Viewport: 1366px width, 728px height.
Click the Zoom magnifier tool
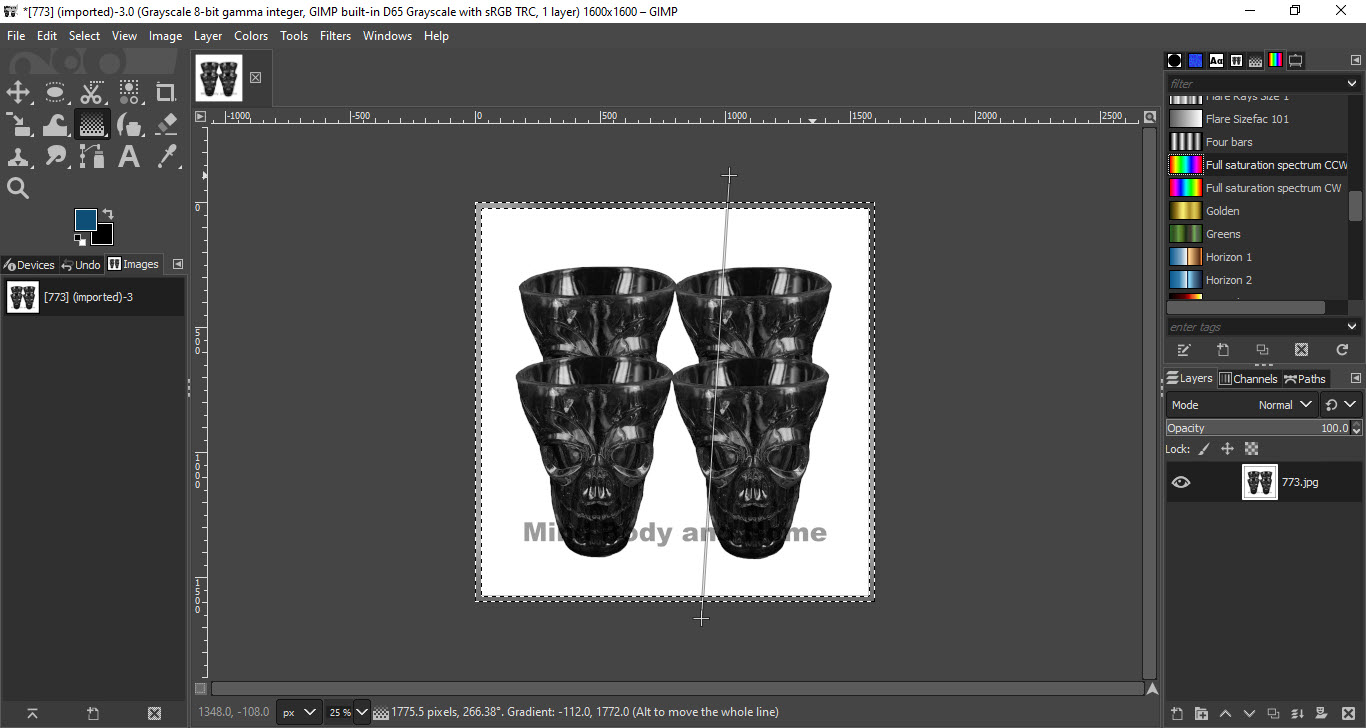coord(18,188)
